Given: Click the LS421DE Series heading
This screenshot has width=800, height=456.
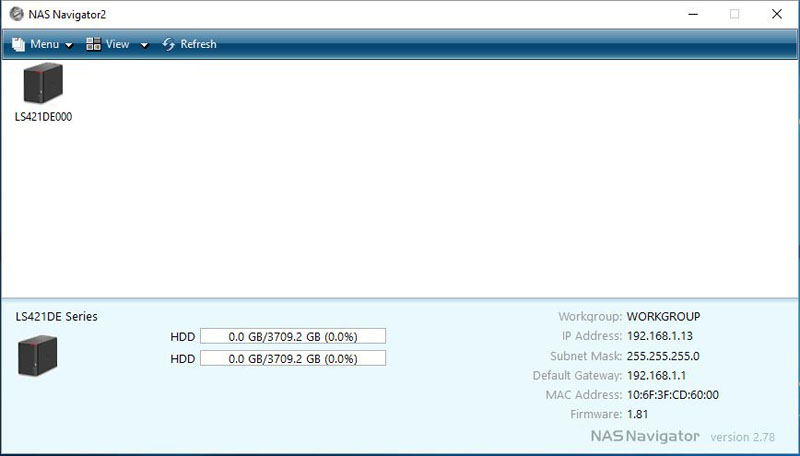Looking at the screenshot, I should tap(57, 317).
